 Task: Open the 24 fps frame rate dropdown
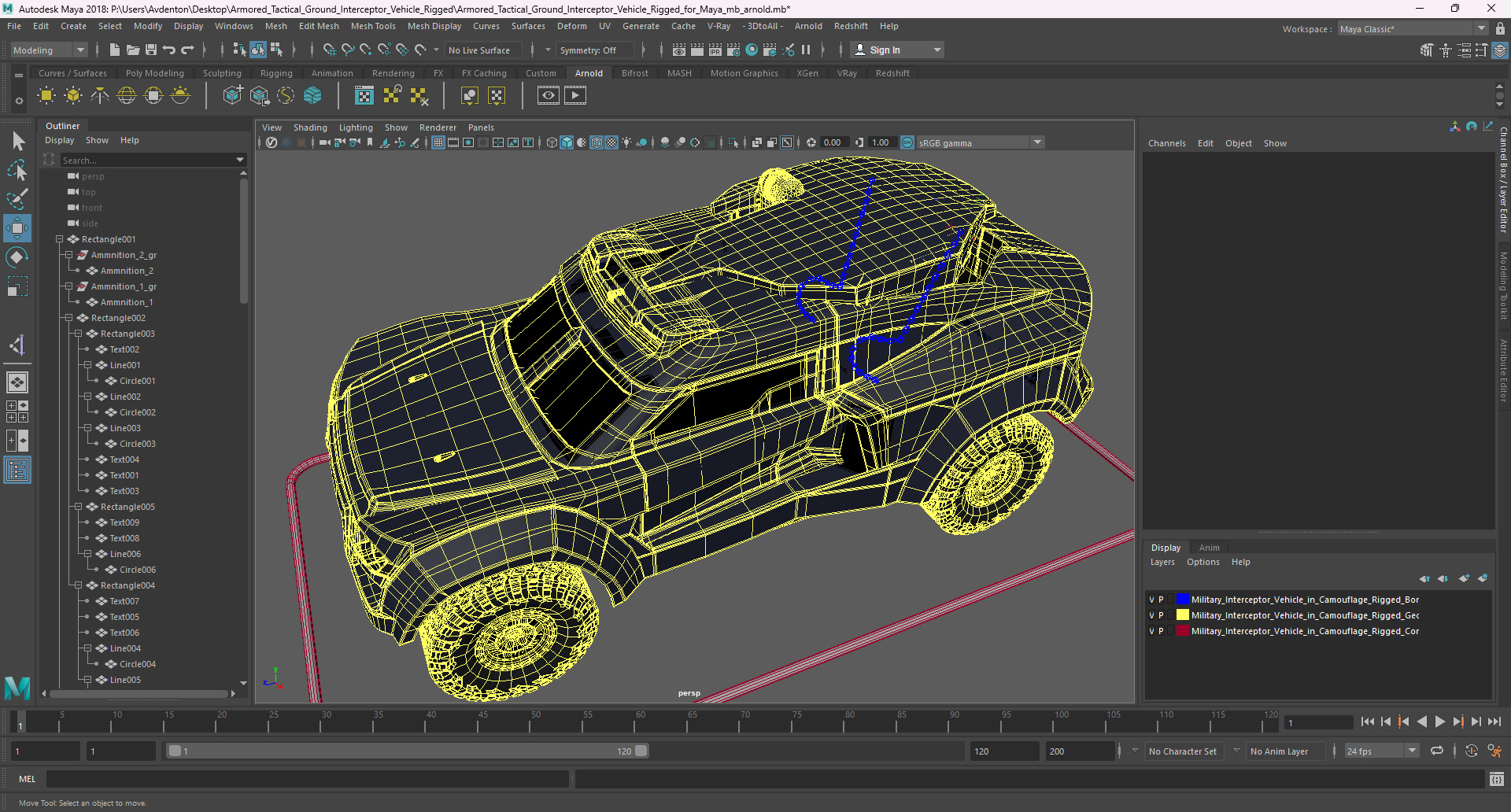(1381, 751)
